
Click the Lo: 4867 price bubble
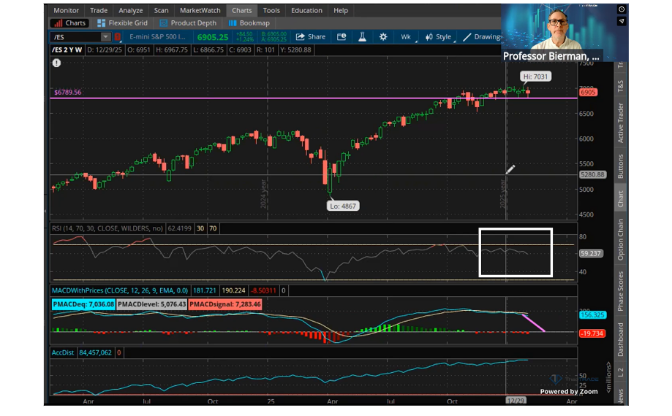[343, 206]
